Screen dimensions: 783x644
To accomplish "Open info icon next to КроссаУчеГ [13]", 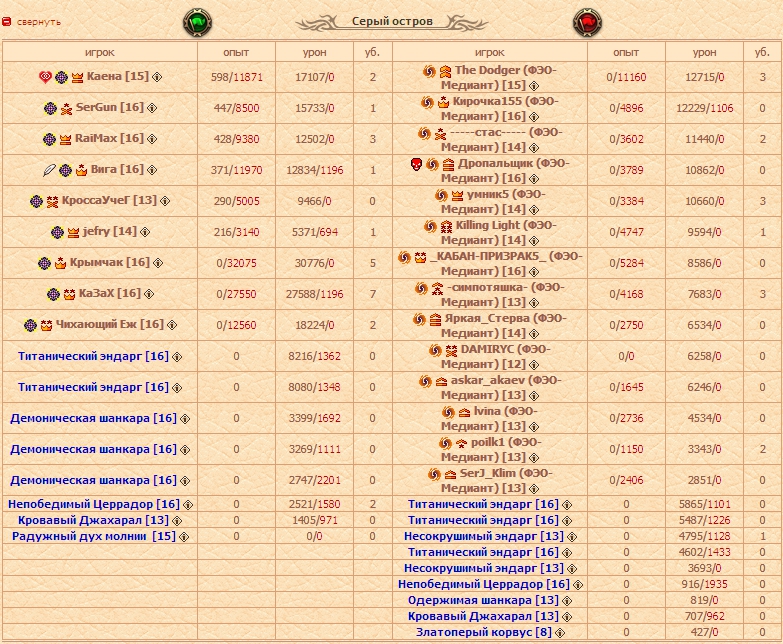I will pos(165,201).
